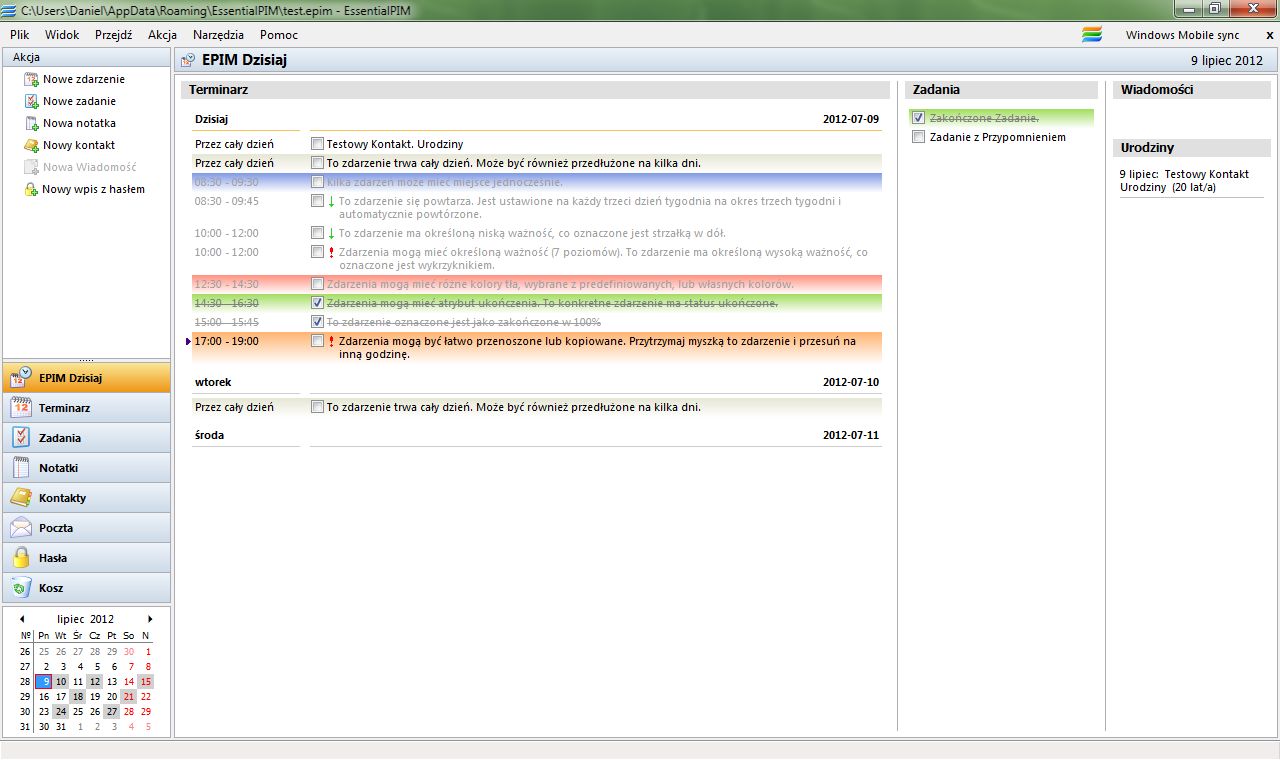This screenshot has height=760, width=1280.
Task: Select day 24 in mini calendar
Action: (x=61, y=711)
